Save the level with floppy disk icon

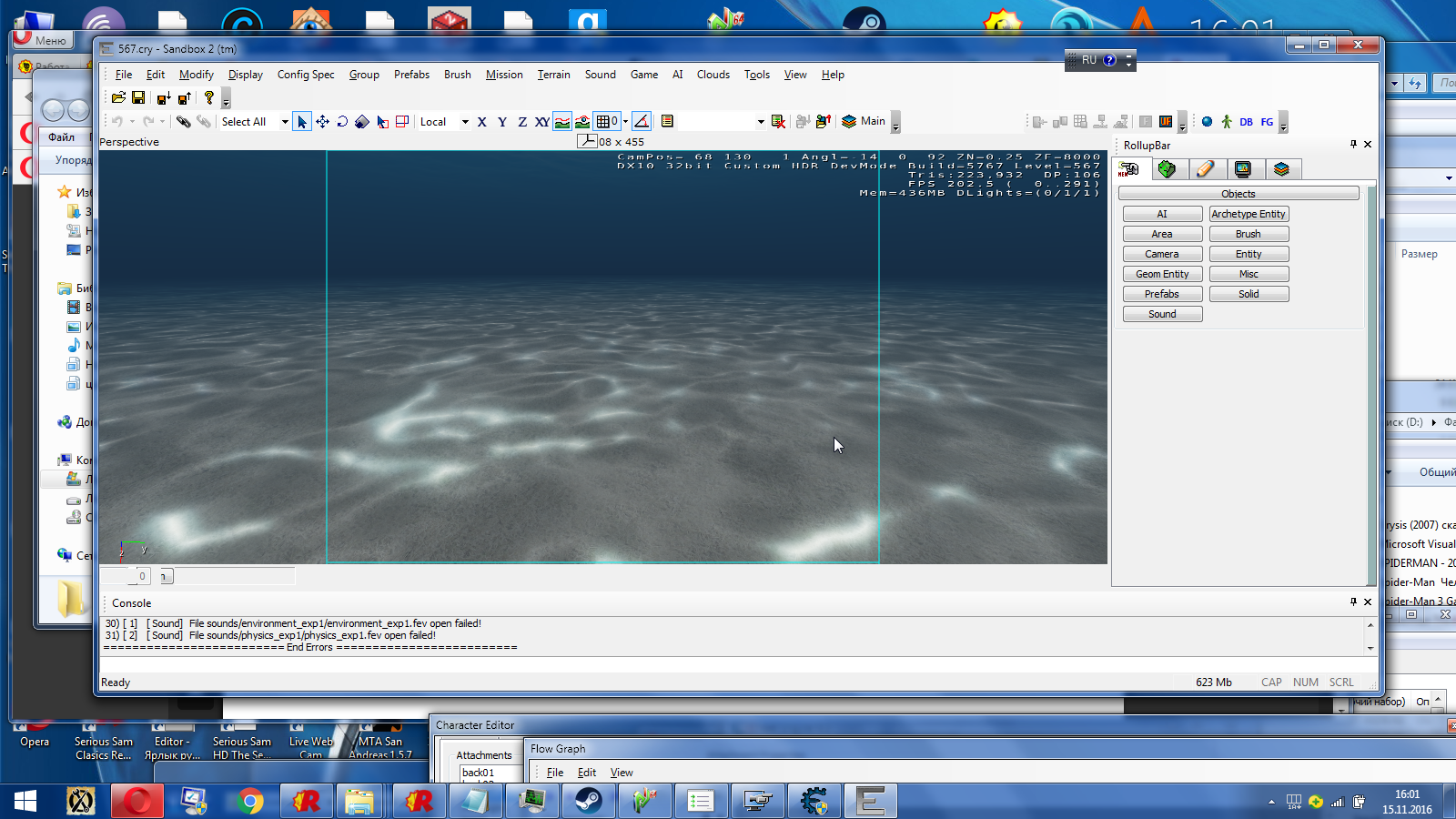click(x=138, y=97)
